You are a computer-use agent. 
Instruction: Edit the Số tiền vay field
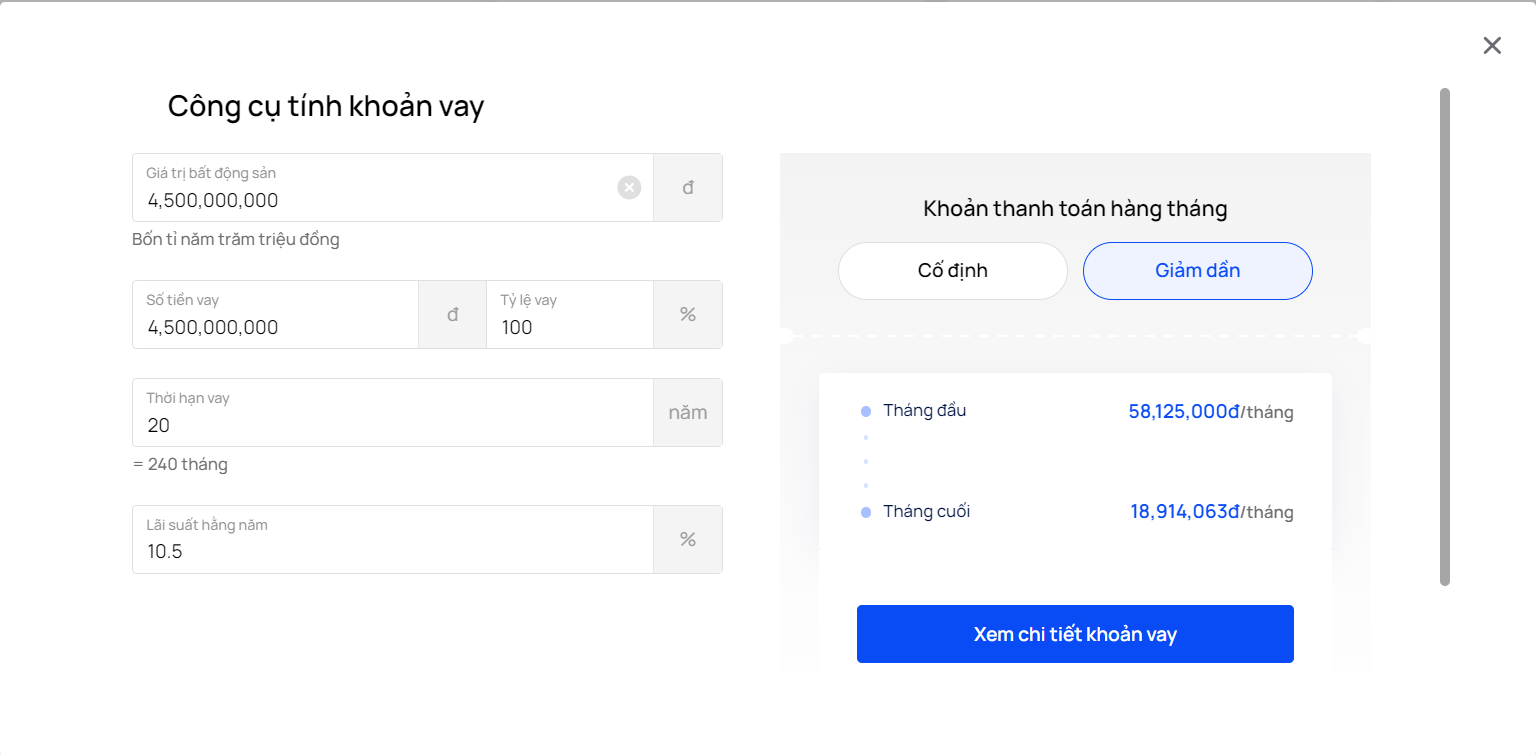276,314
